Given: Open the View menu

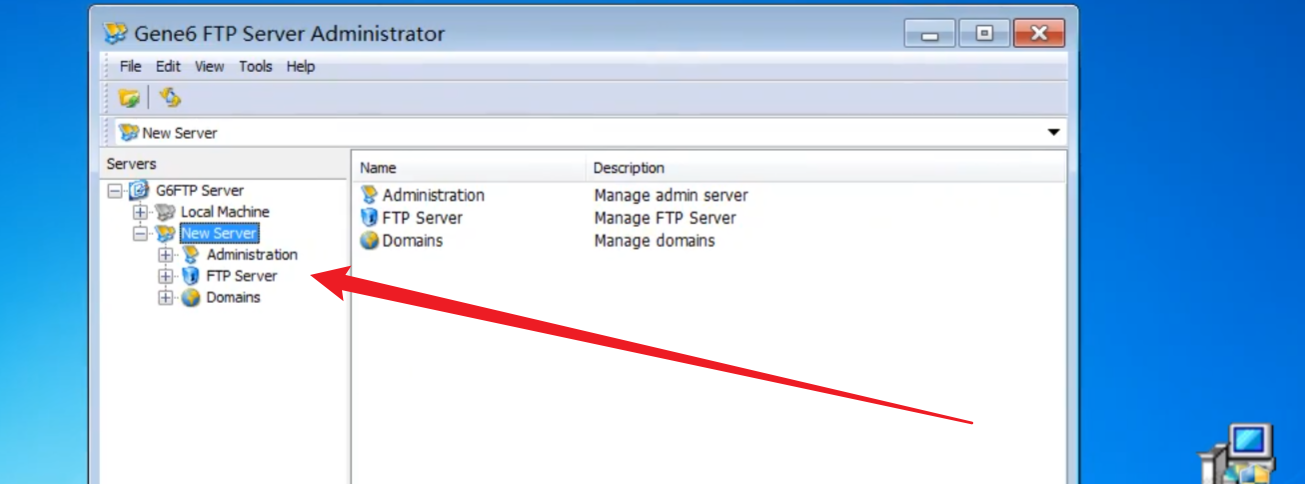Looking at the screenshot, I should click(209, 67).
